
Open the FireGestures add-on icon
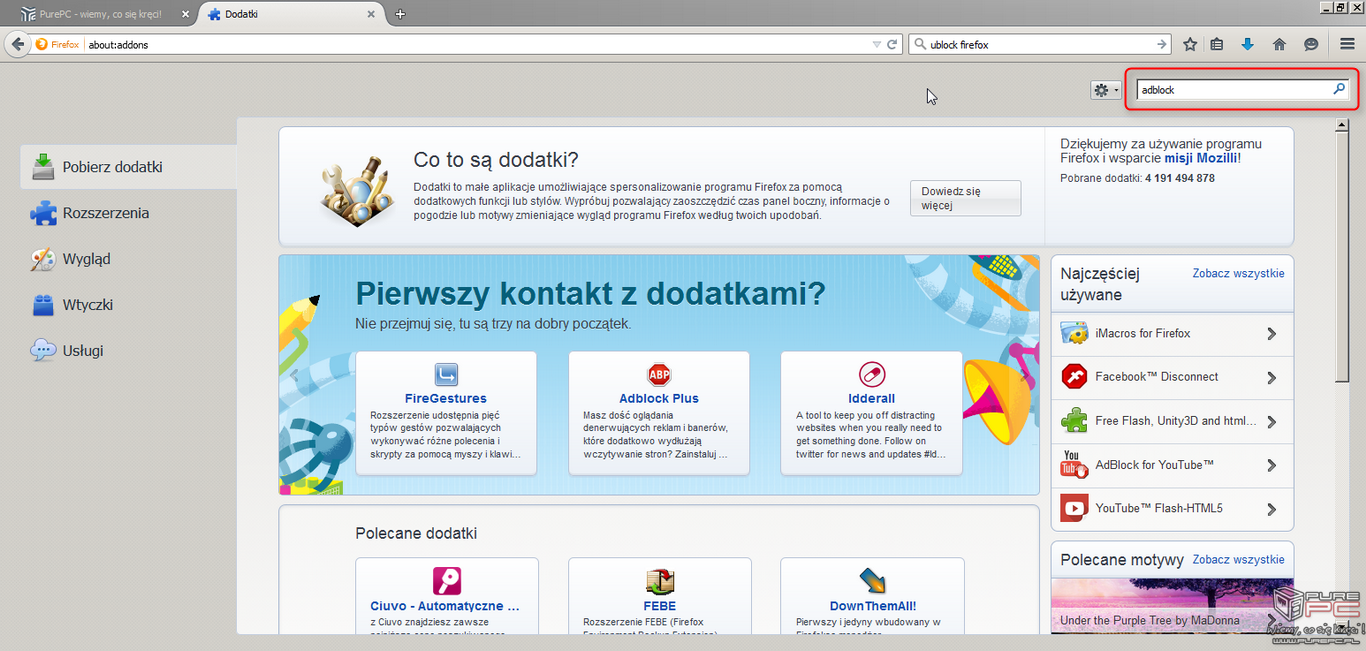[x=446, y=375]
